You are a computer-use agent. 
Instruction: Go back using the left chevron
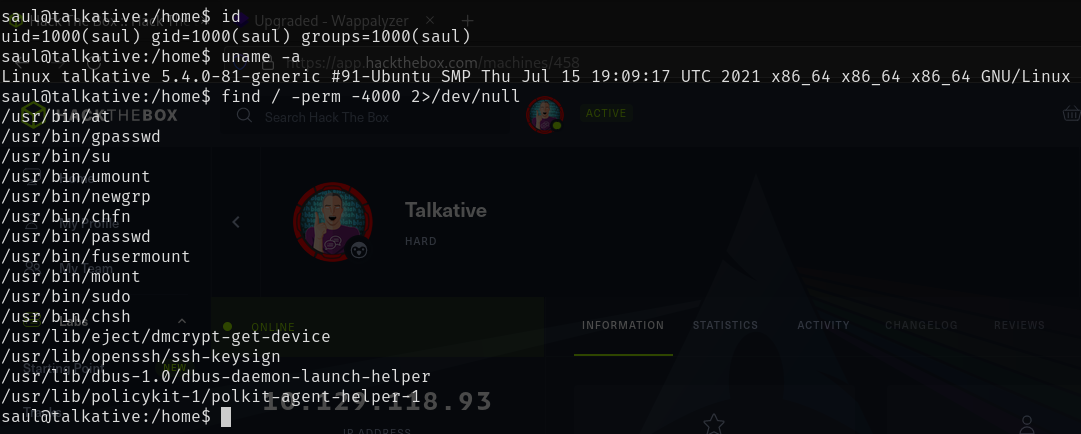tap(236, 222)
